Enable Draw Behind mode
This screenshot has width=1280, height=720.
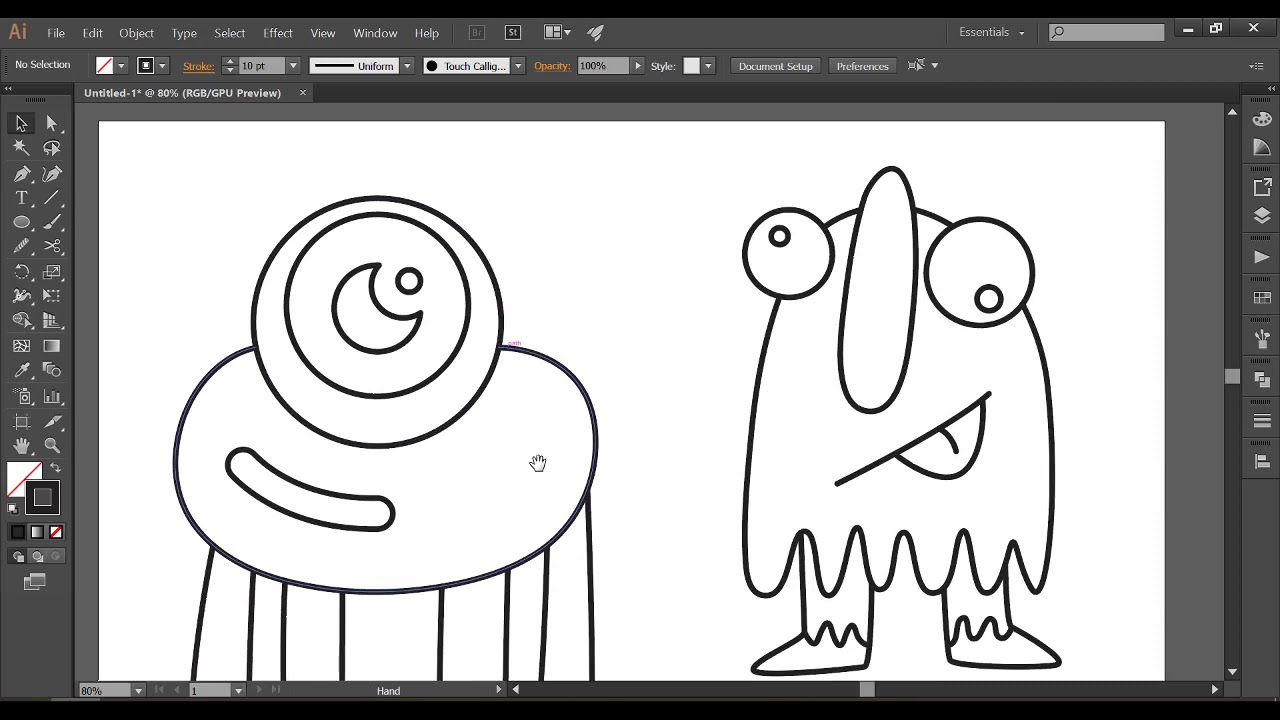(x=37, y=556)
